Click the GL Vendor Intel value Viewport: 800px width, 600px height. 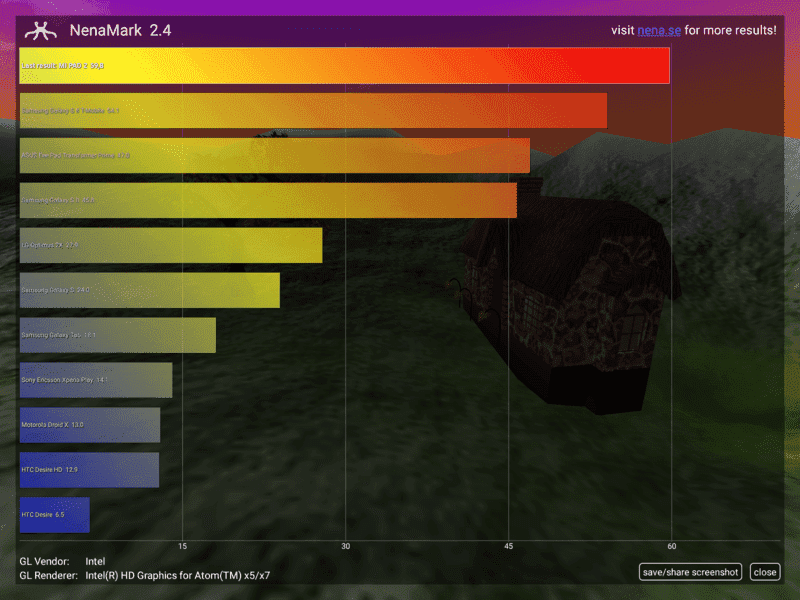pos(95,561)
